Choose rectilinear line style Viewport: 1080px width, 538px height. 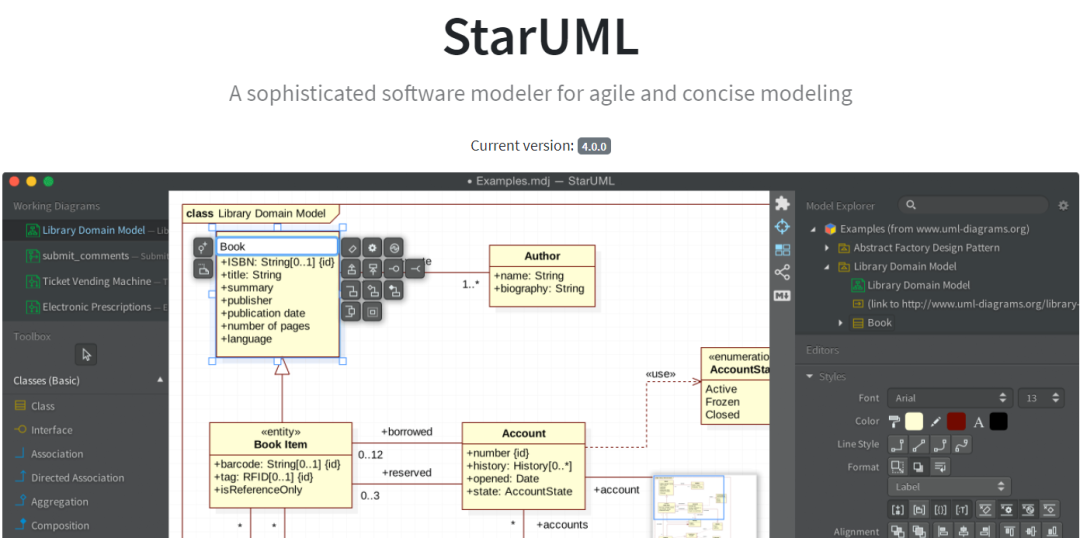[x=897, y=444]
